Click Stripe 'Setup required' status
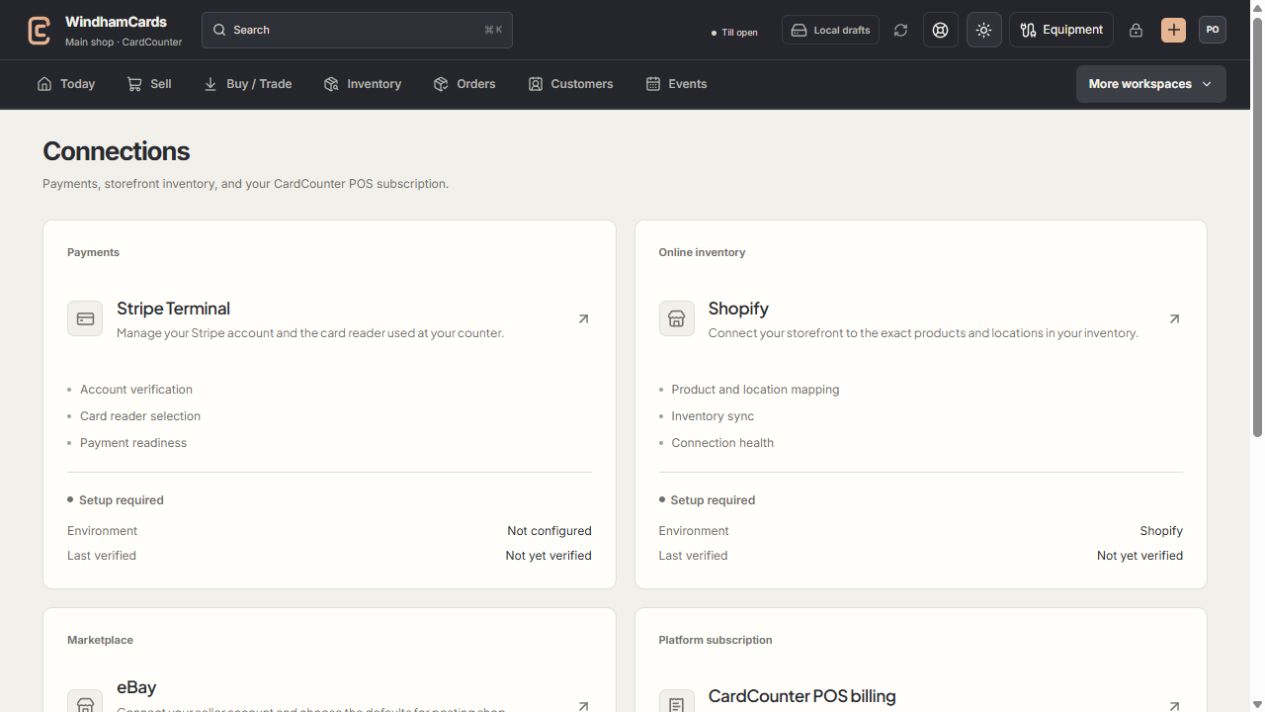 121,500
